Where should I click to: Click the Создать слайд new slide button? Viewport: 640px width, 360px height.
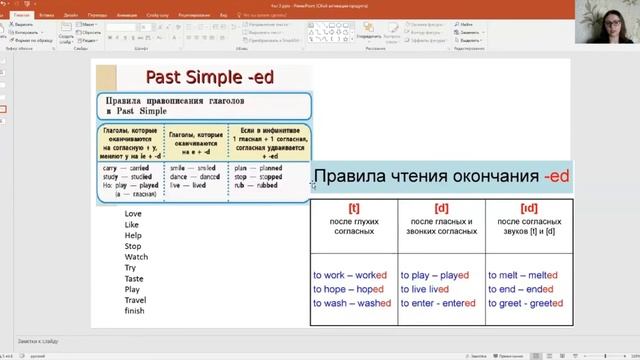click(66, 33)
